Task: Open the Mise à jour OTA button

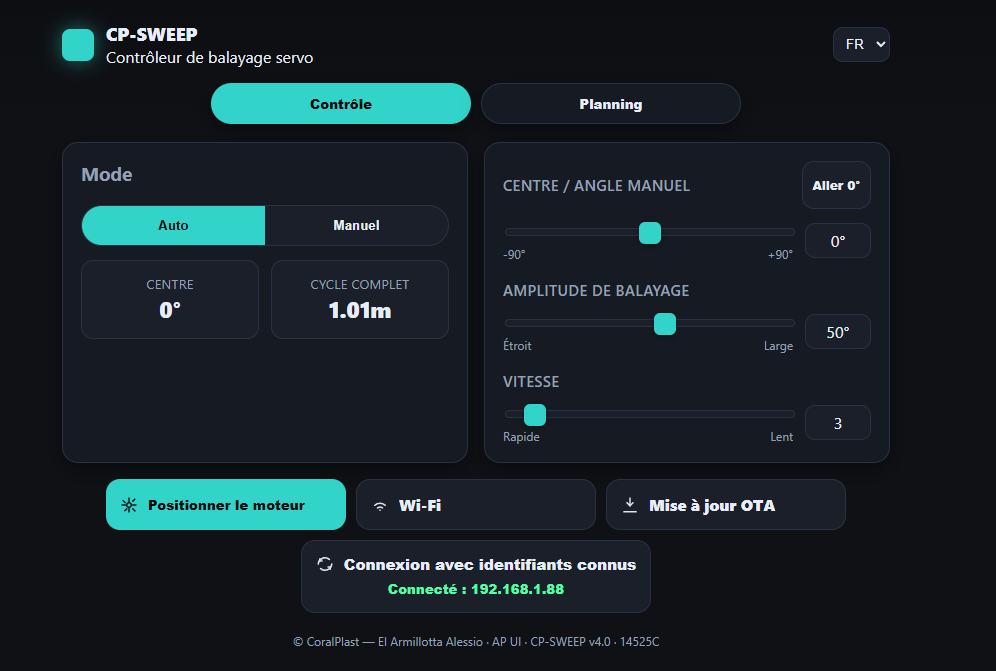Action: coord(725,505)
